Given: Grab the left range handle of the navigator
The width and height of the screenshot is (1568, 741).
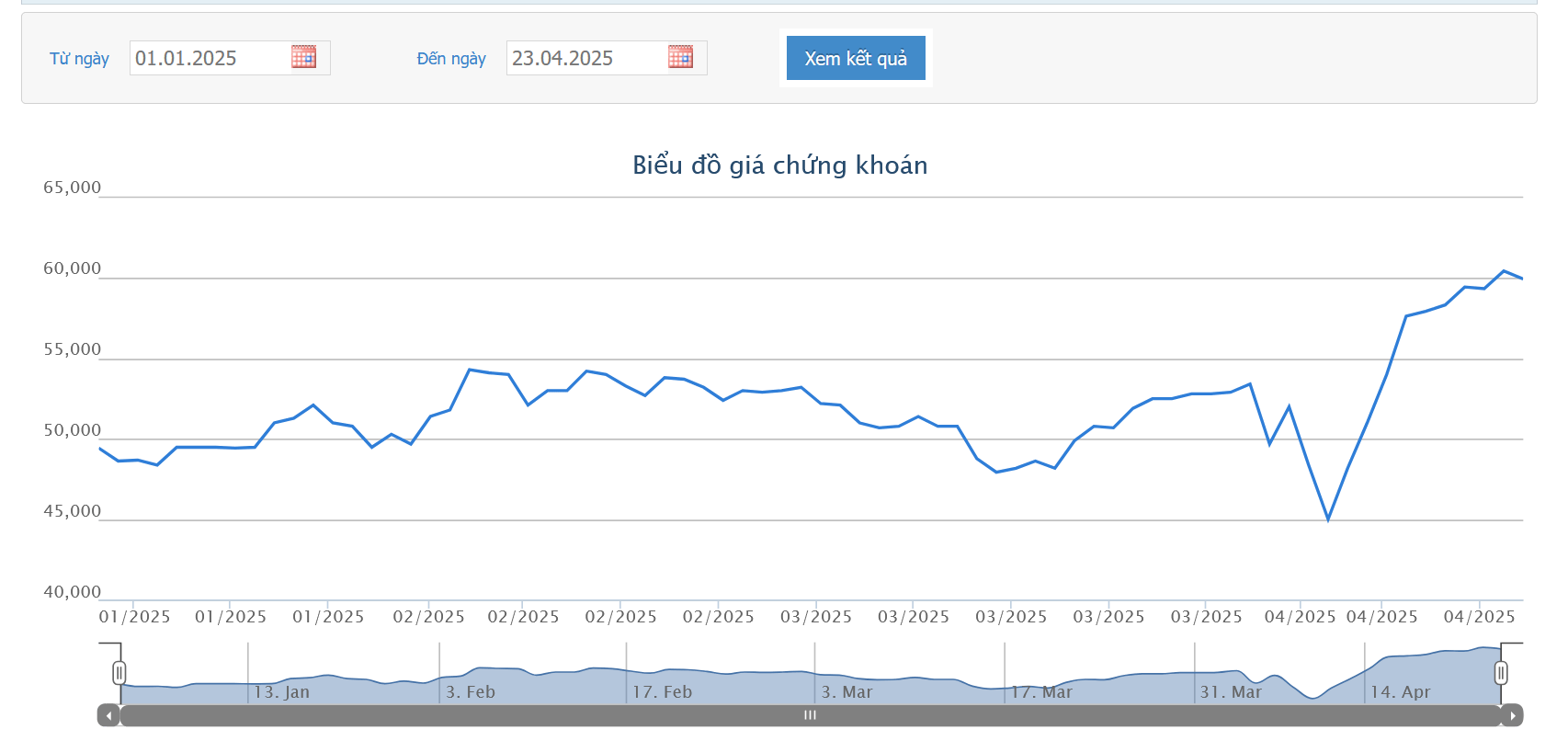Looking at the screenshot, I should (x=119, y=673).
